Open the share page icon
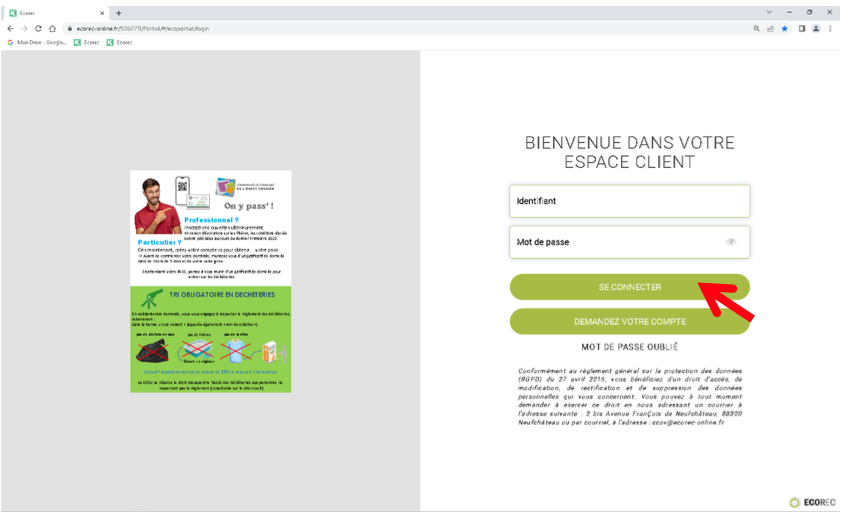 (771, 29)
